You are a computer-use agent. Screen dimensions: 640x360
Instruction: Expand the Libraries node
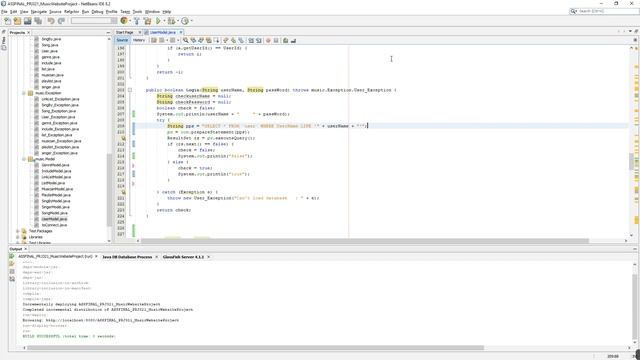pyautogui.click(x=18, y=237)
